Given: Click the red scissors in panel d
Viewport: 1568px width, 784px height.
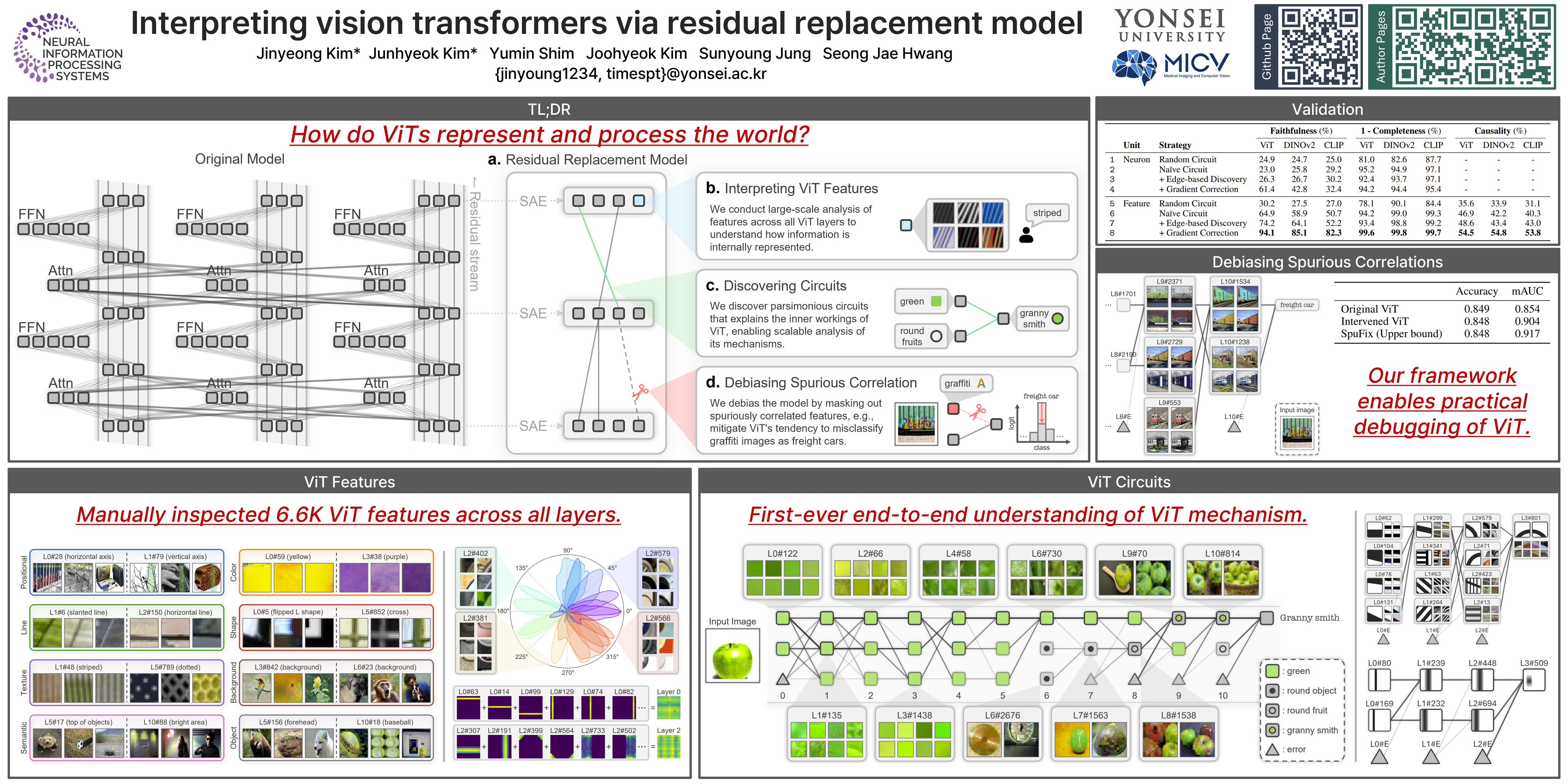Looking at the screenshot, I should tap(978, 412).
